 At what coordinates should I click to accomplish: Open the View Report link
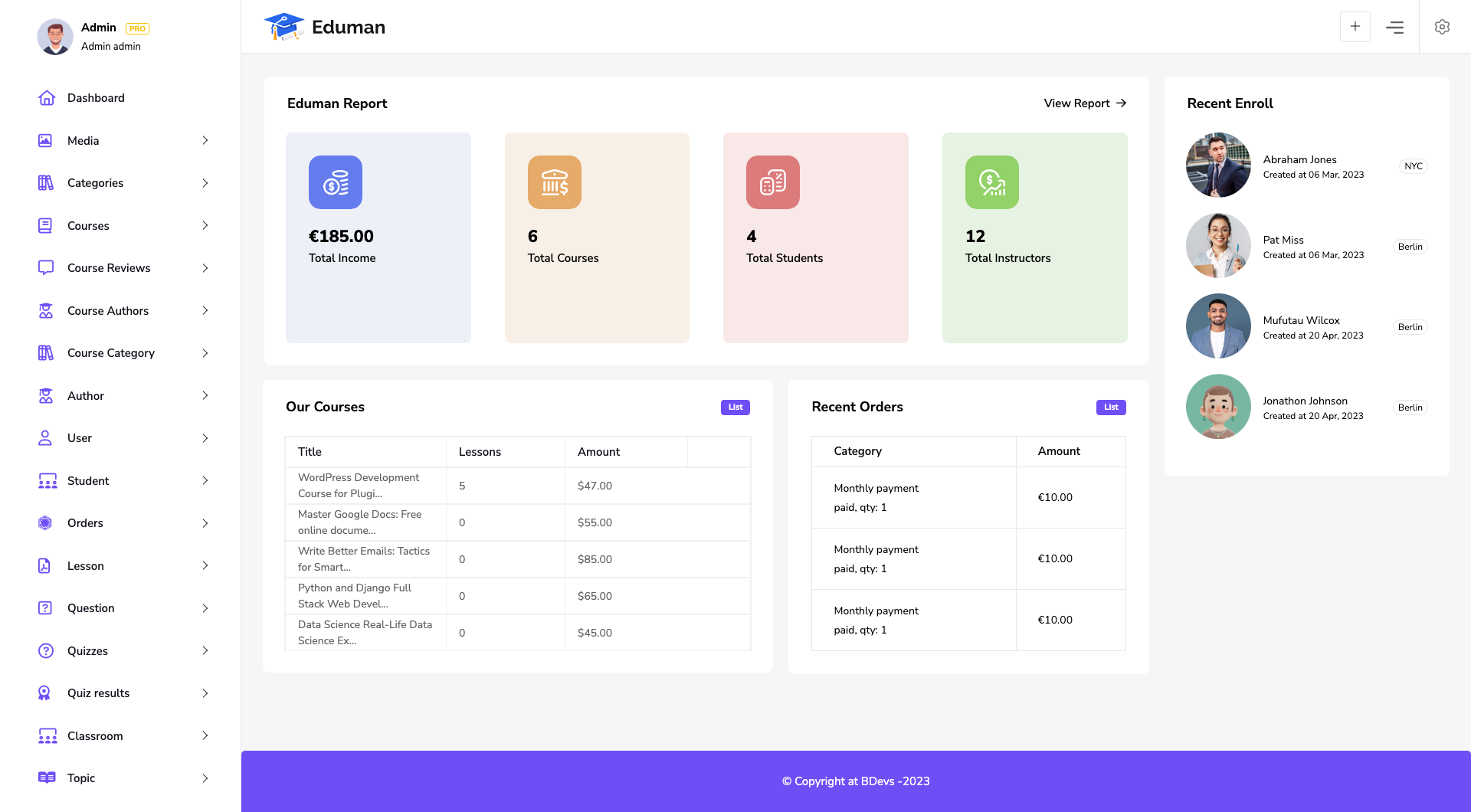point(1084,103)
